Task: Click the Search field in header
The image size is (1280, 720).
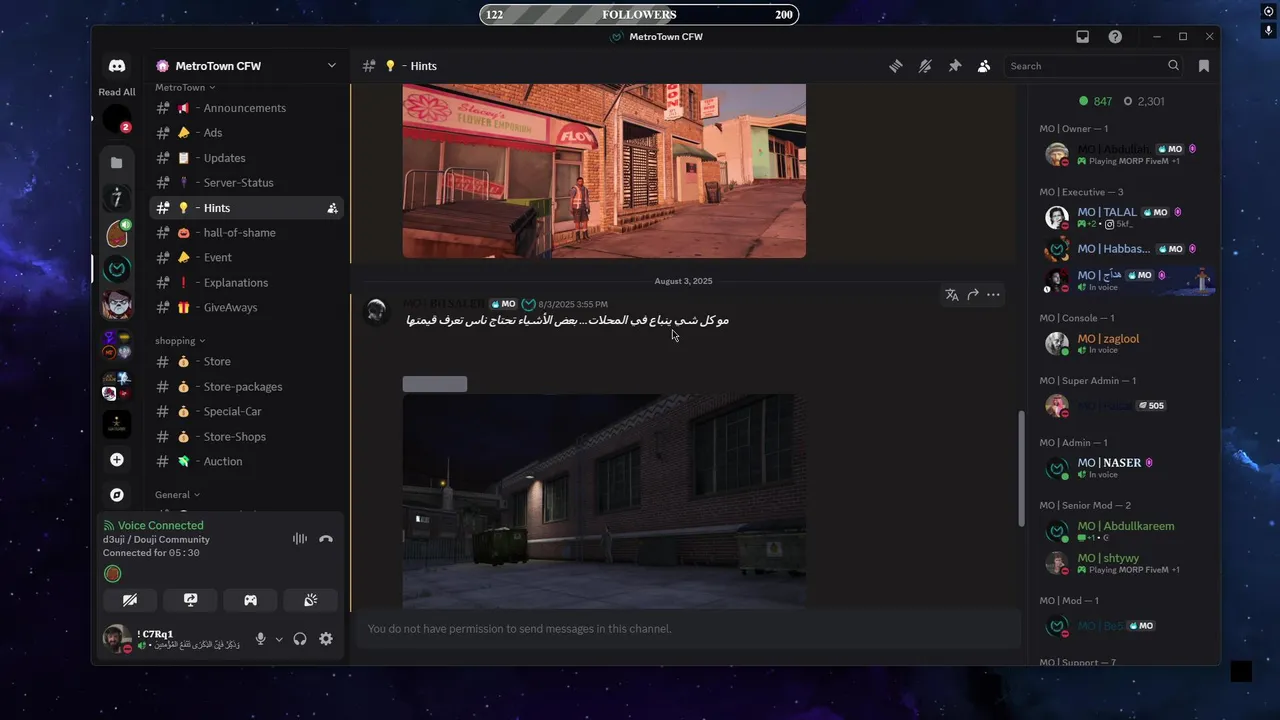Action: point(1094,66)
